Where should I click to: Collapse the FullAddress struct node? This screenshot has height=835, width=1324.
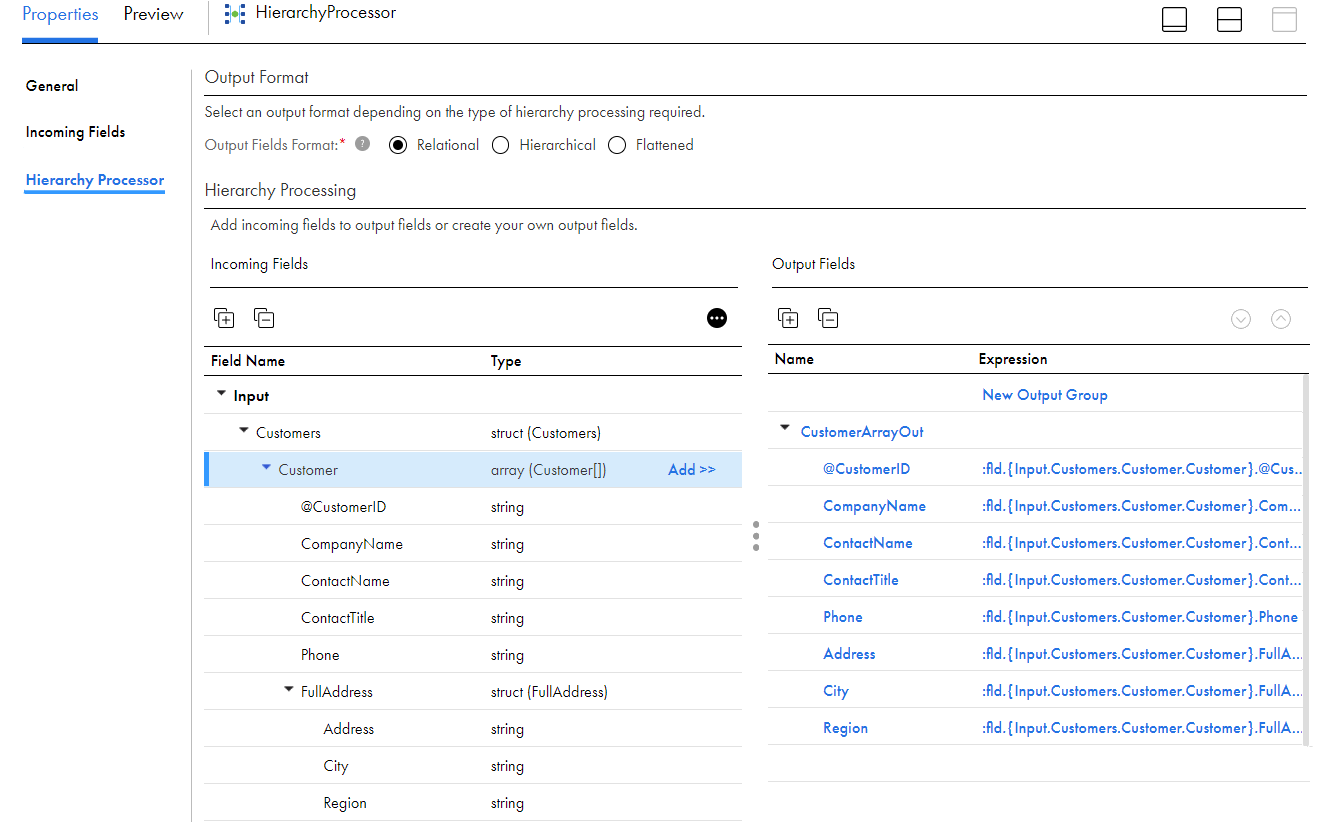point(289,691)
